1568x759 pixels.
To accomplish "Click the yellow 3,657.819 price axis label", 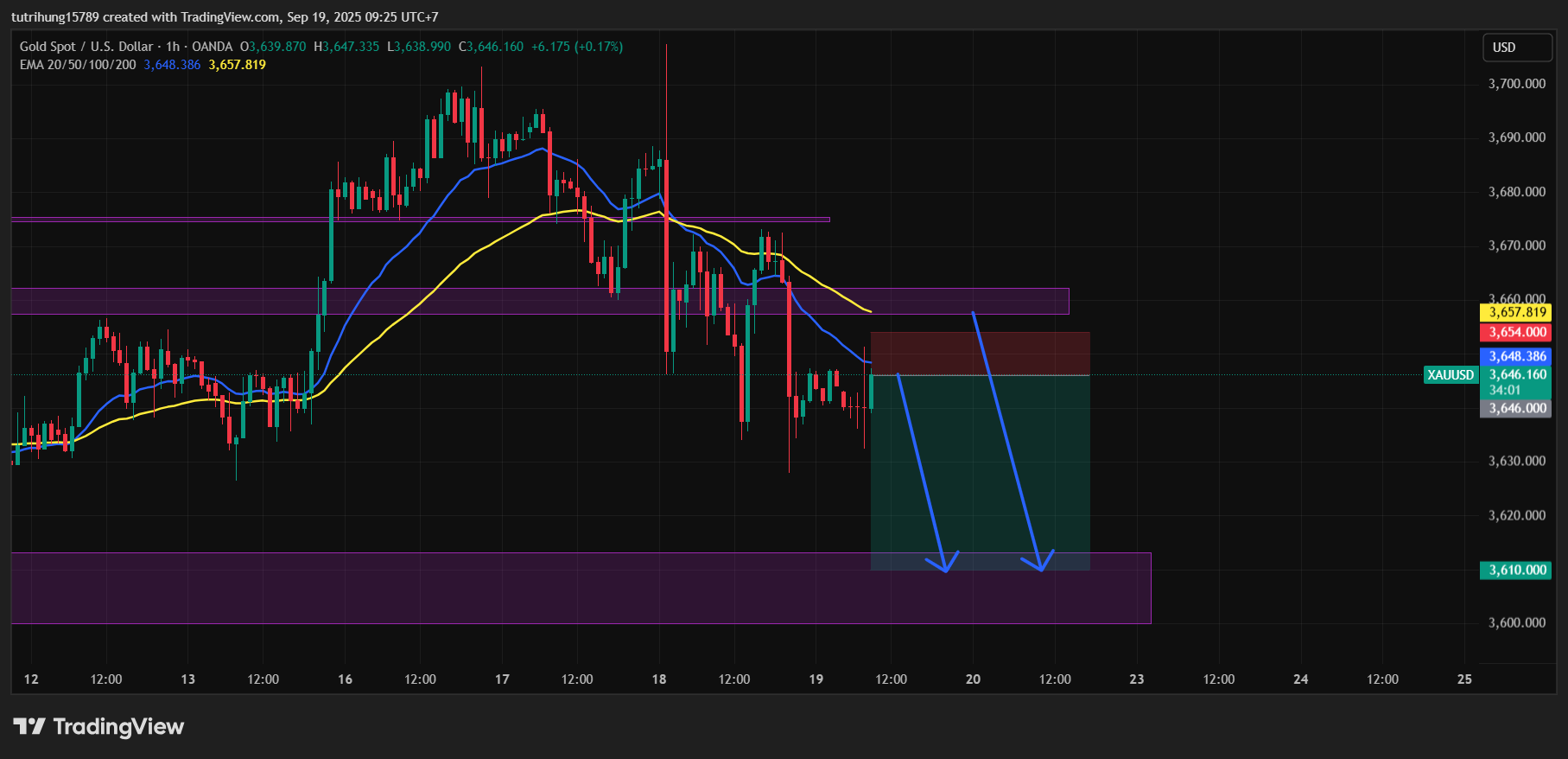I will [1516, 313].
